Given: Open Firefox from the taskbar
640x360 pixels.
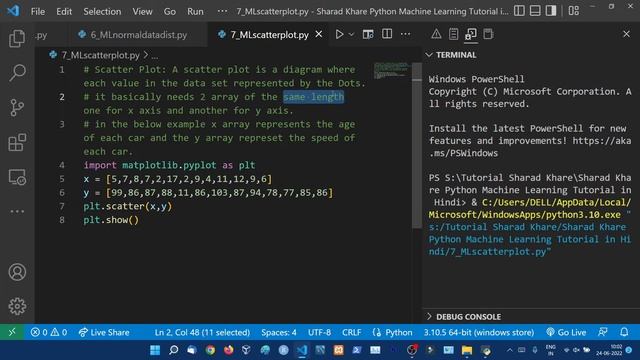Looking at the screenshot, I should click(229, 350).
